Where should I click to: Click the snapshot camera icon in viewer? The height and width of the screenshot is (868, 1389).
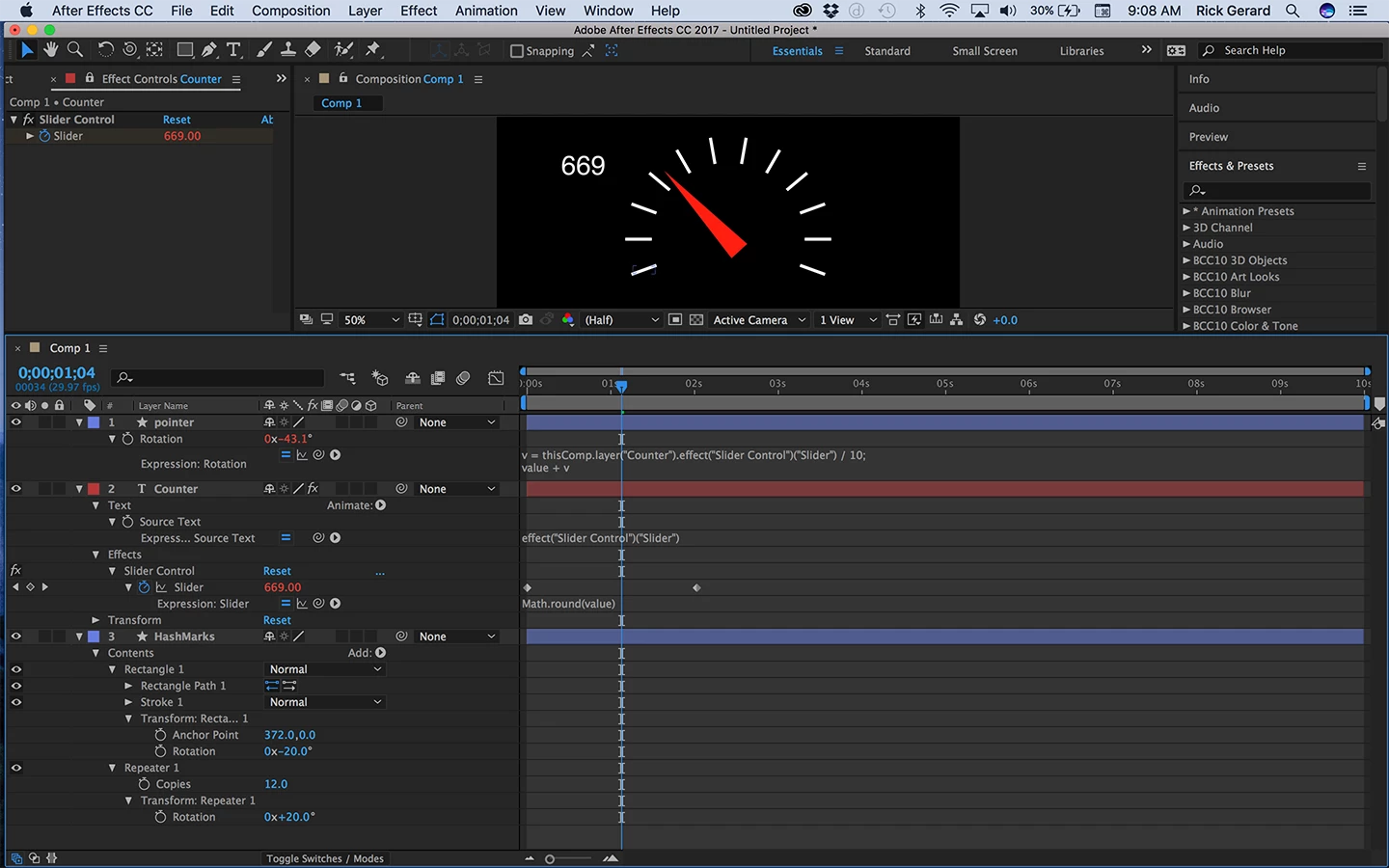(x=526, y=319)
